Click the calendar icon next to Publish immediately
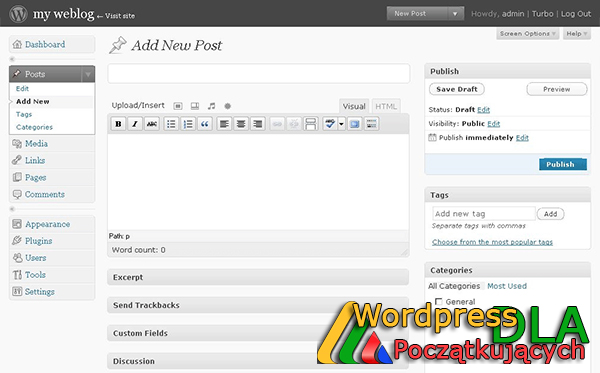This screenshot has height=373, width=600. point(432,137)
